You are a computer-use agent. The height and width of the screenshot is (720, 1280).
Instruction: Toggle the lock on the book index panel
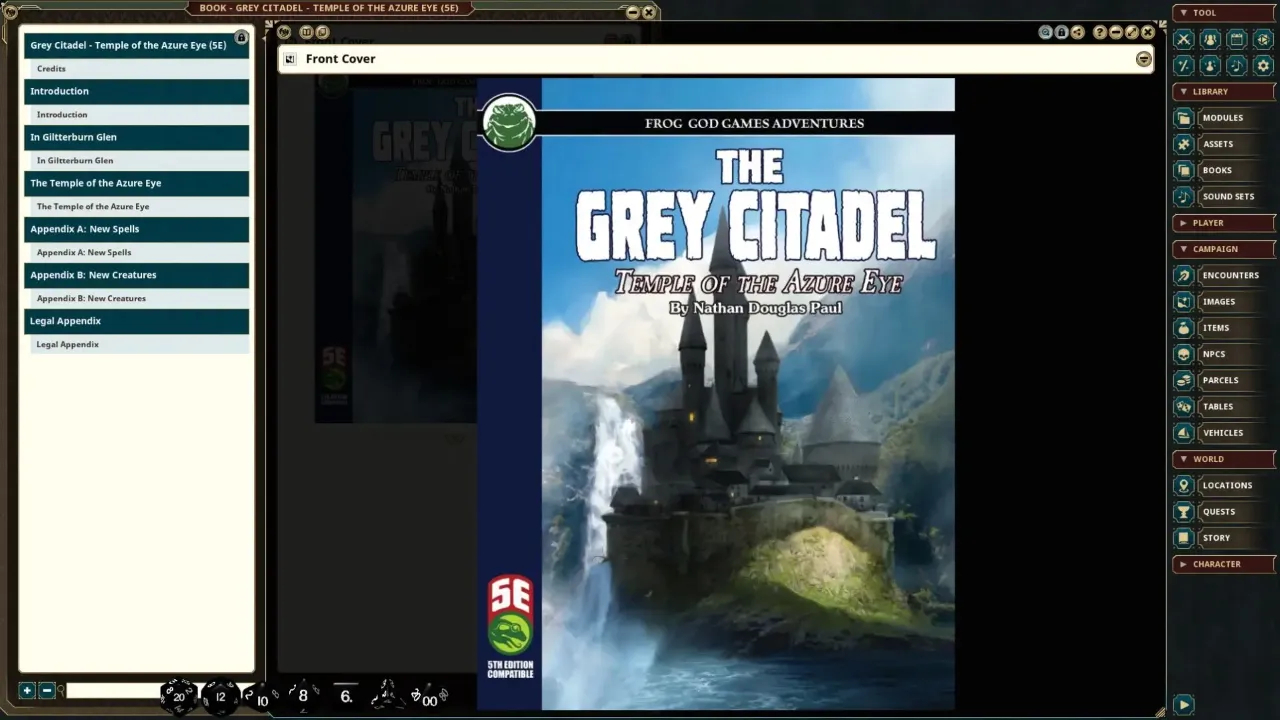click(241, 37)
